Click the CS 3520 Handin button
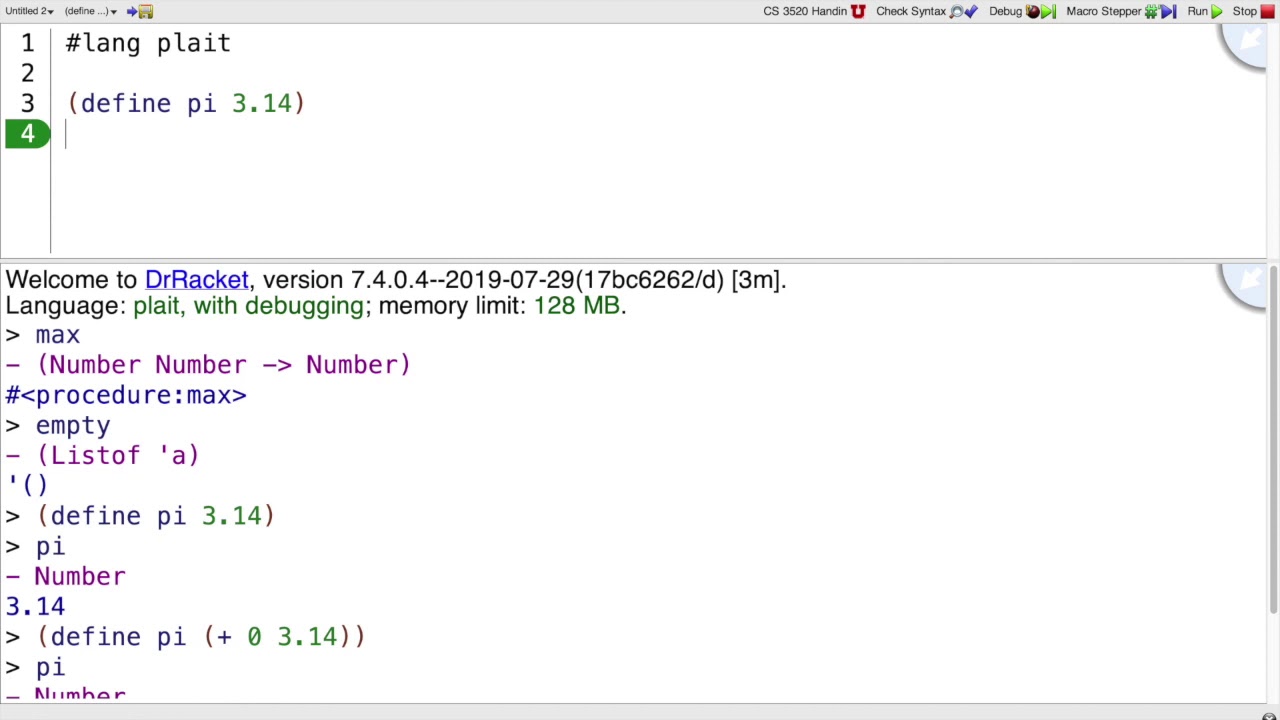 (x=814, y=11)
